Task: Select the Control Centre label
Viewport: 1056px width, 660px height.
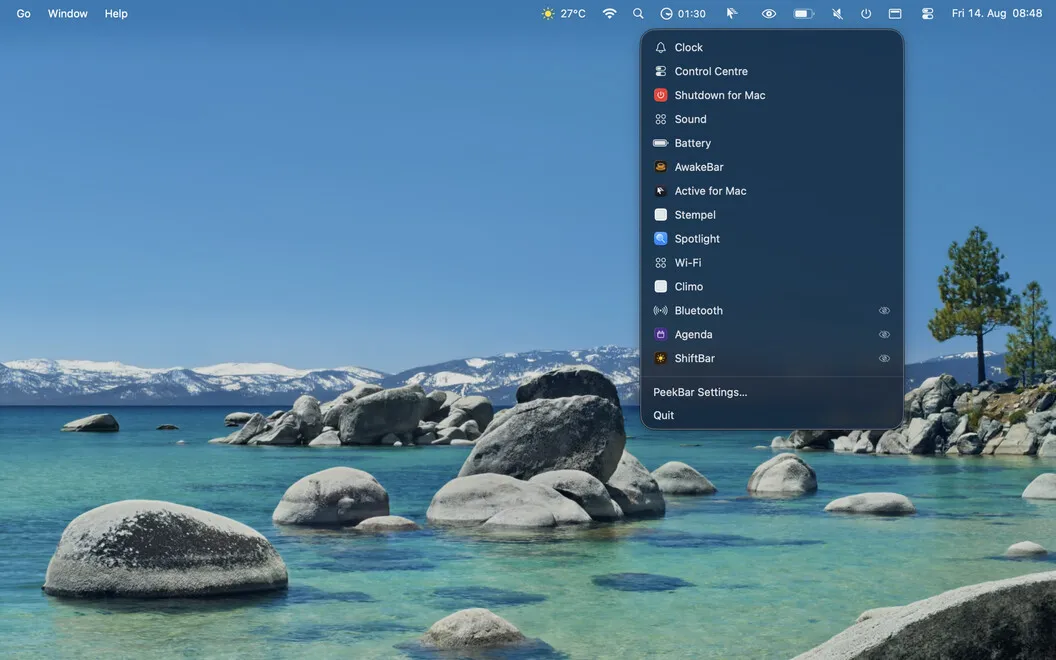Action: click(x=711, y=71)
